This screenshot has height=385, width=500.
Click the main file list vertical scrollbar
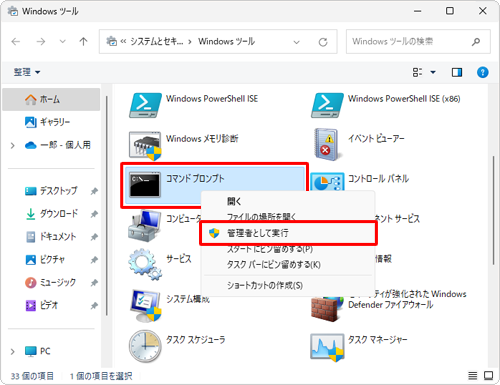[x=493, y=211]
